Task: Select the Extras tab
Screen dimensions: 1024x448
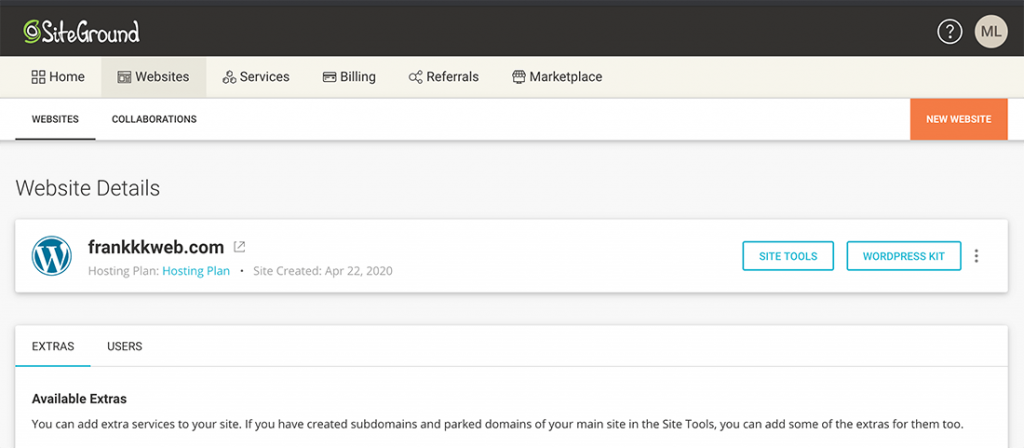Action: pyautogui.click(x=53, y=347)
